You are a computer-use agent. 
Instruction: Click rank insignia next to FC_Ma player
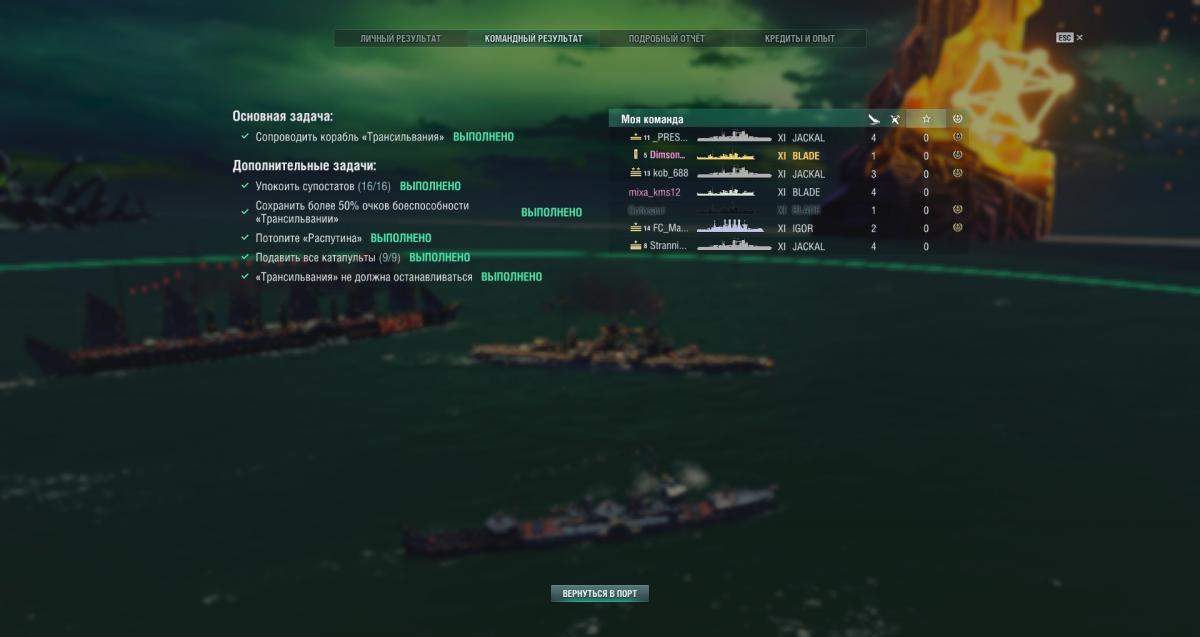tap(635, 228)
